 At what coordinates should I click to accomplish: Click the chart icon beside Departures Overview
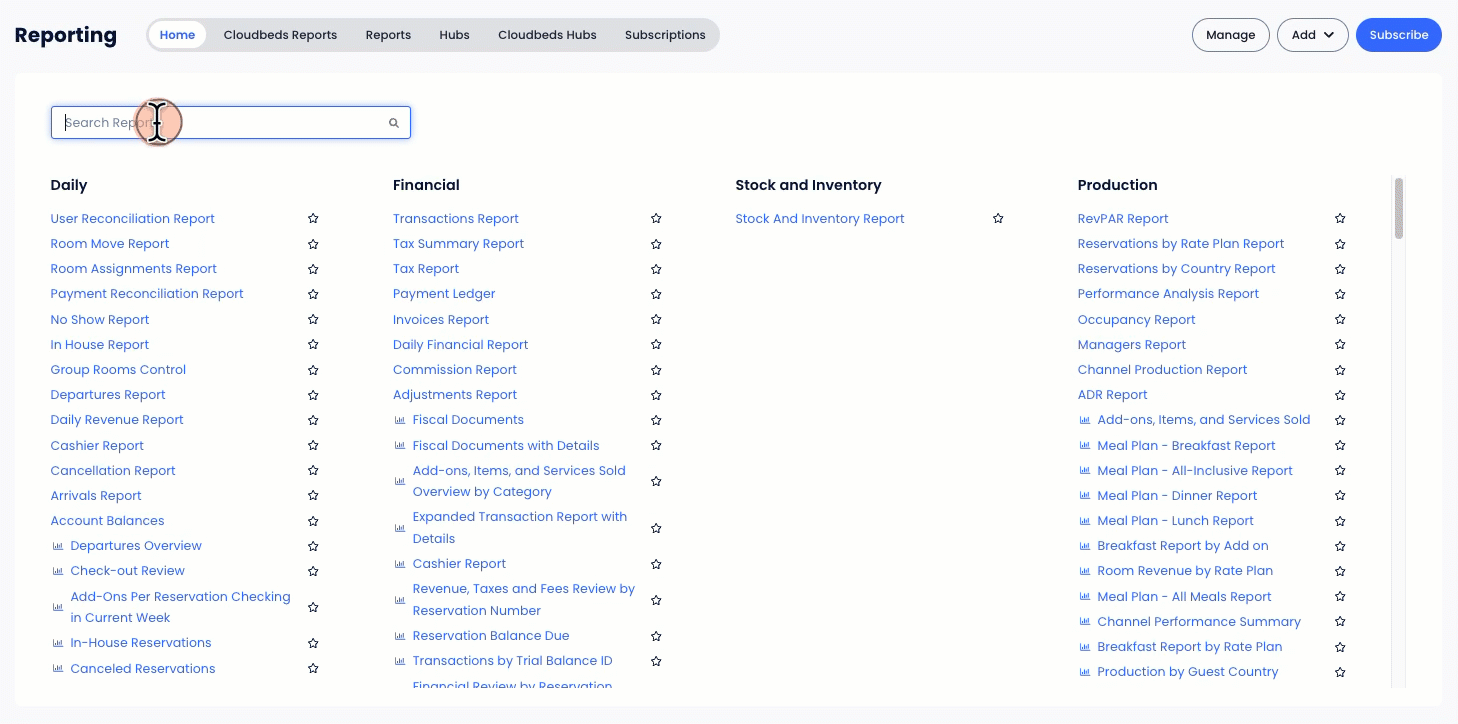57,546
